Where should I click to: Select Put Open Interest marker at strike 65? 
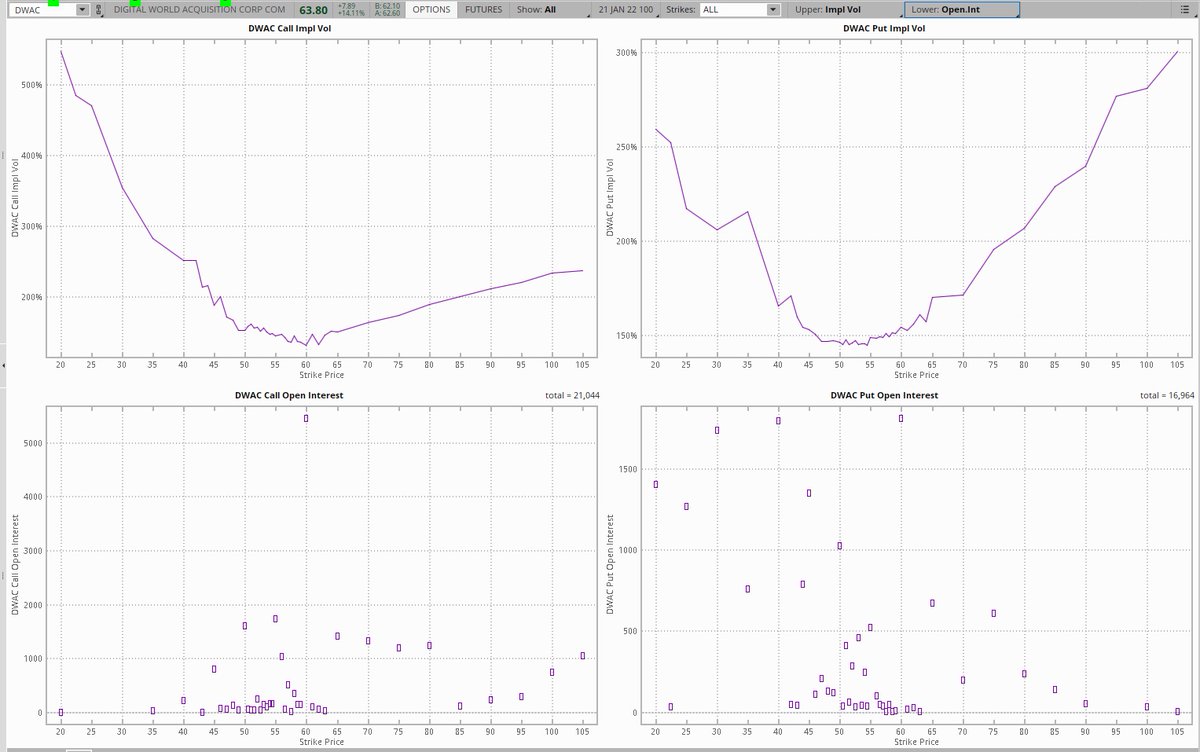932,603
